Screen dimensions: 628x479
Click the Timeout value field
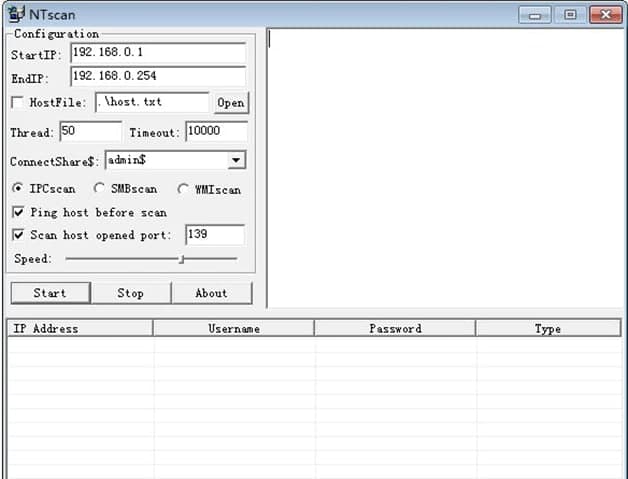(216, 131)
